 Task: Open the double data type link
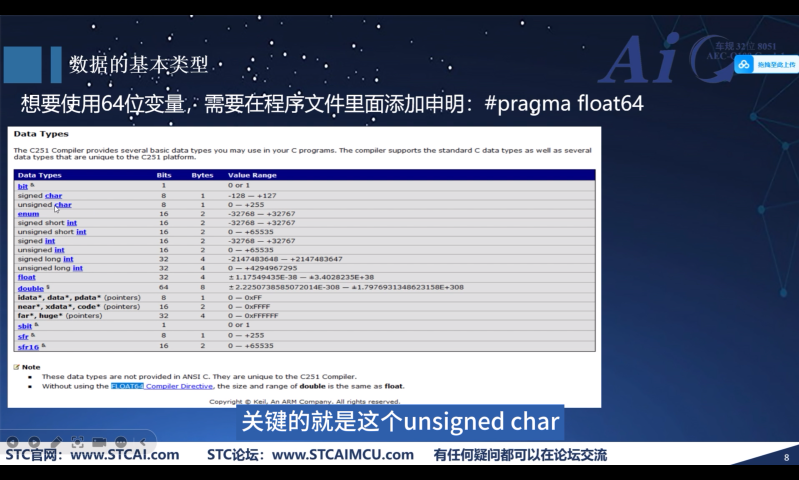(31, 288)
